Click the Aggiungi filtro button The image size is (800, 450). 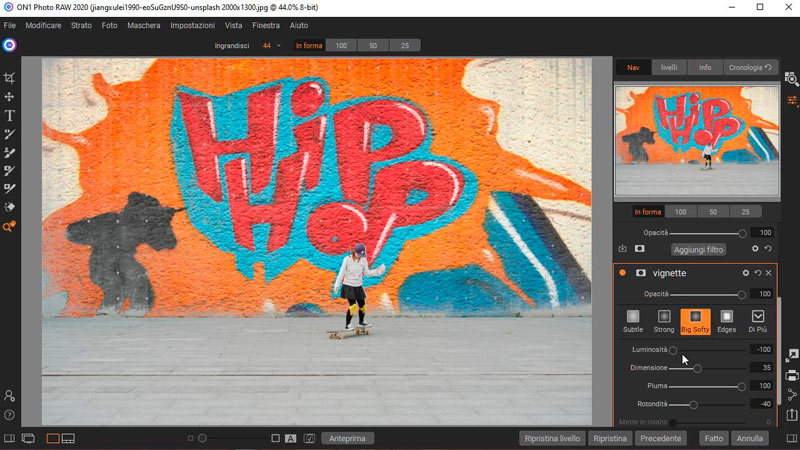[x=698, y=249]
